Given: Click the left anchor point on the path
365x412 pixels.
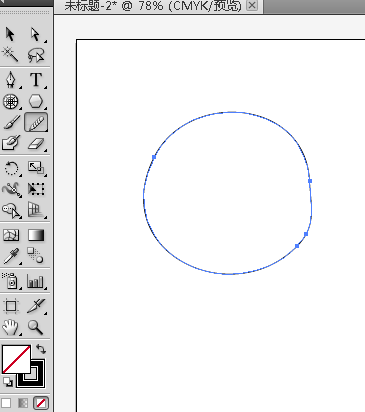Looking at the screenshot, I should pos(154,157).
